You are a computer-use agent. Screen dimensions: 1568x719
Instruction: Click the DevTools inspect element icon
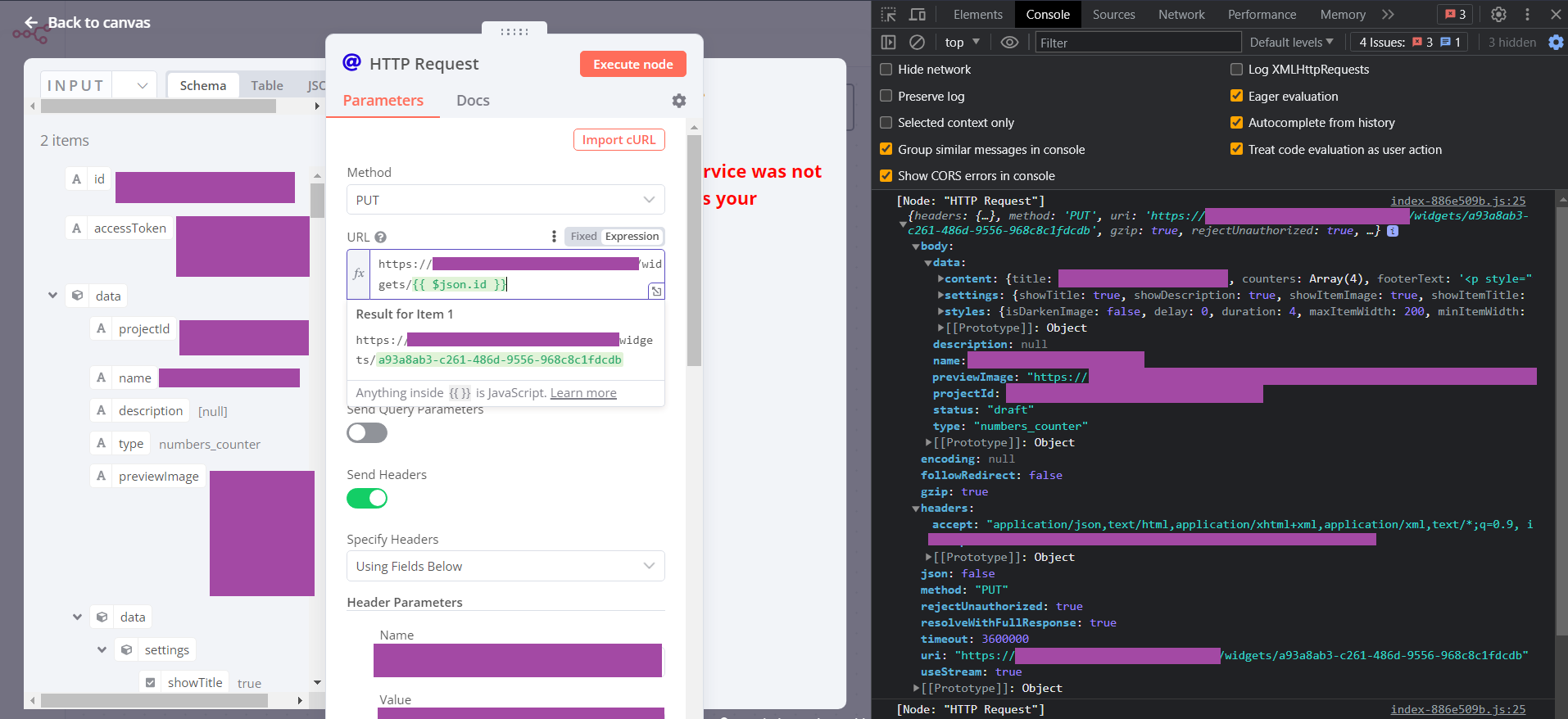tap(889, 15)
